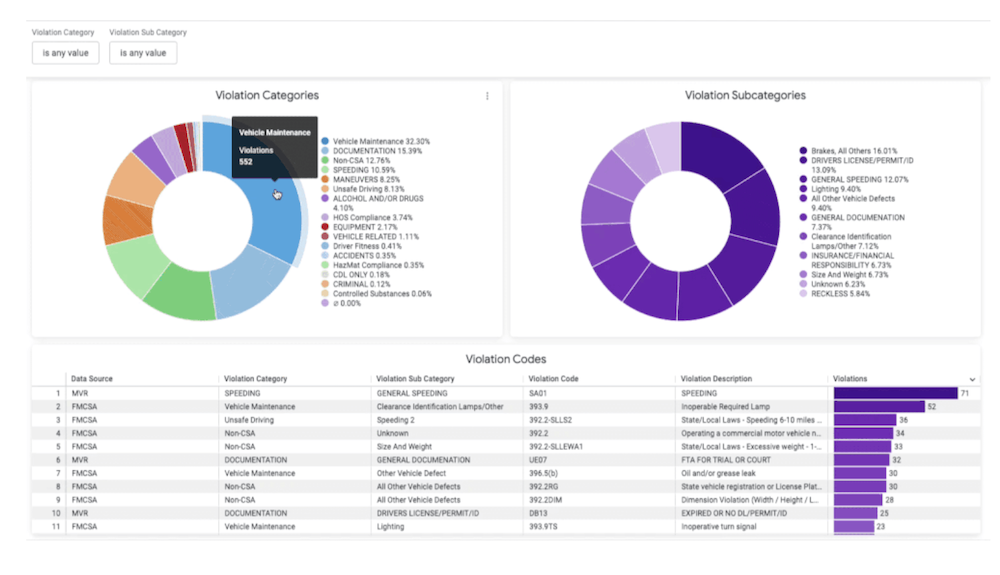
Task: Select the 392.2-SLLS2 violation code cell
Action: pos(598,420)
